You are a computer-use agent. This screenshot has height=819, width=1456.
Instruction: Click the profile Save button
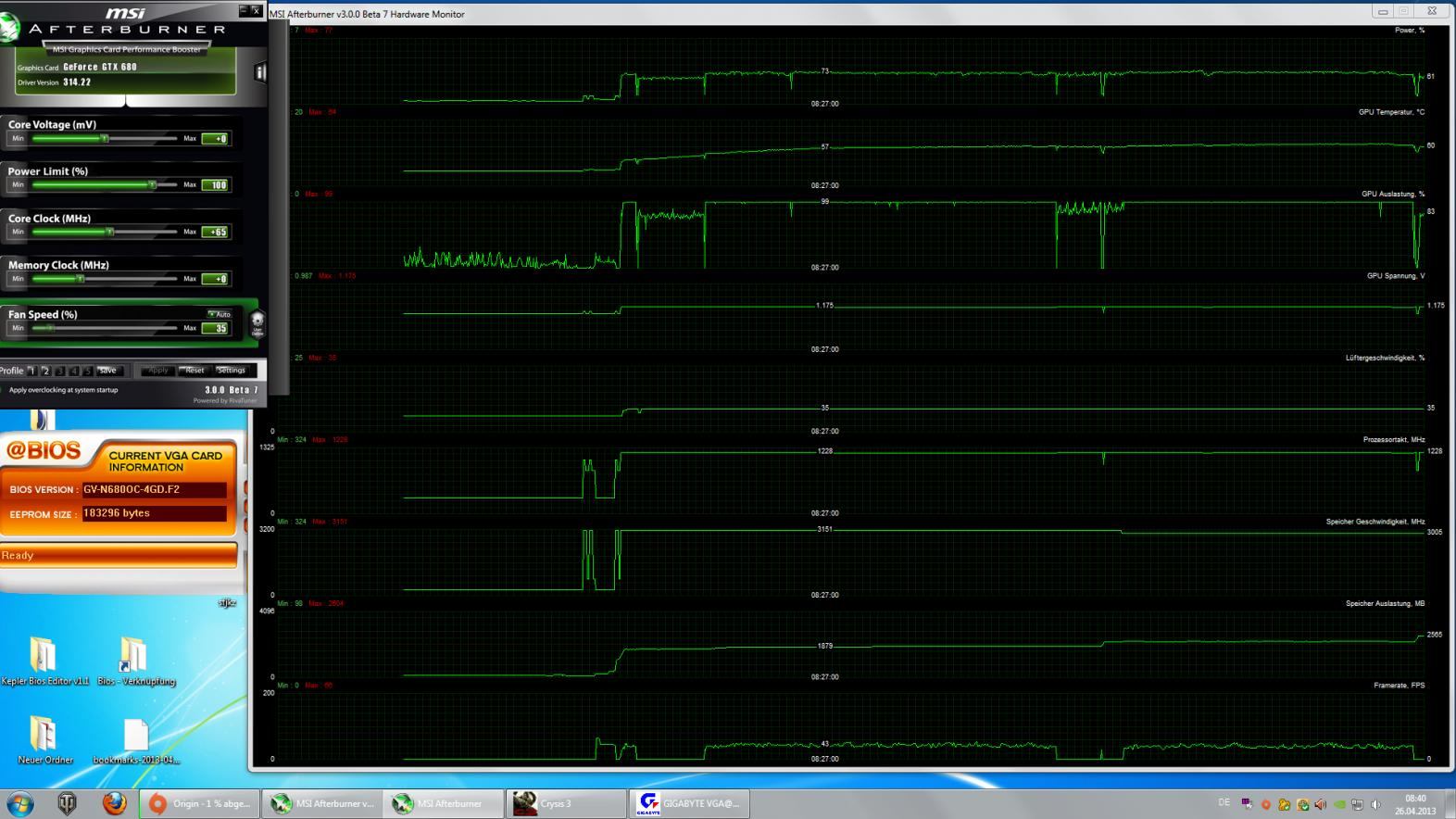click(x=109, y=371)
